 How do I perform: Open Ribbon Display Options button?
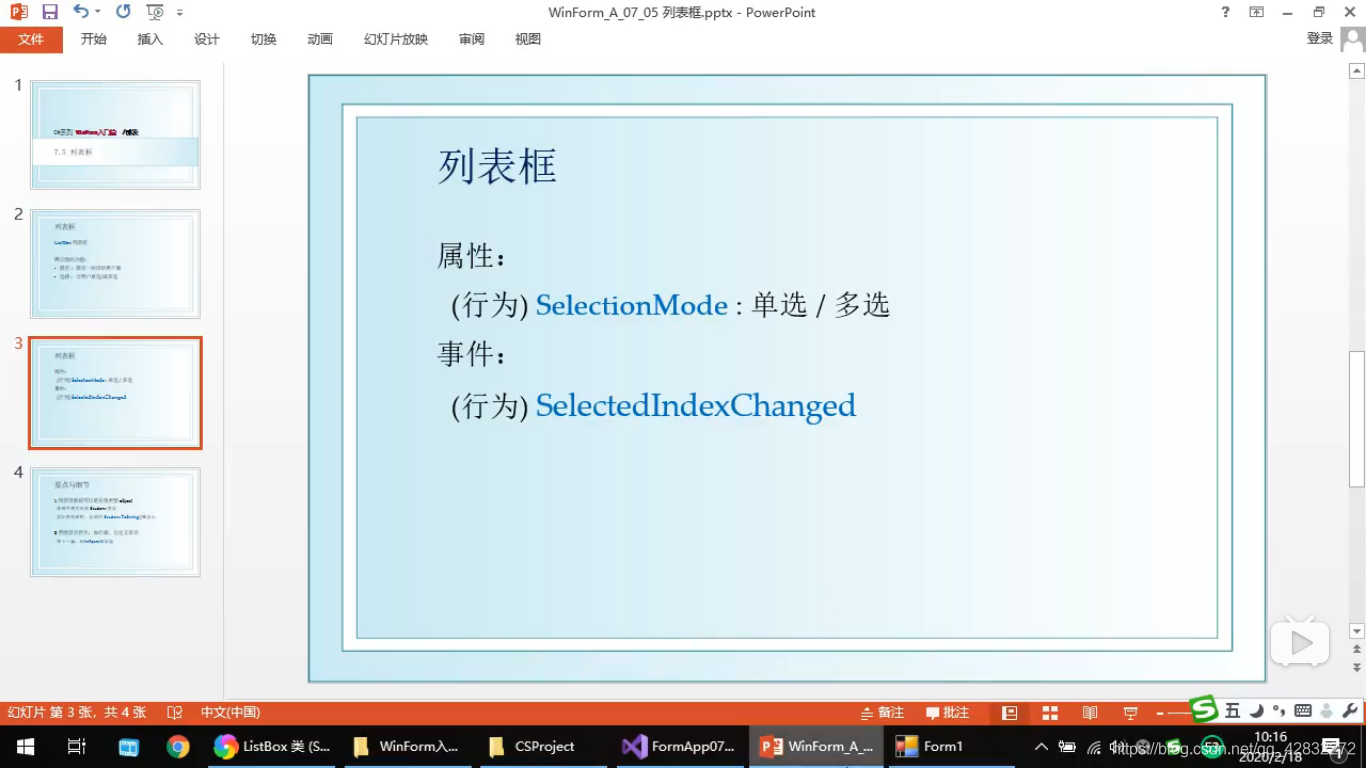point(1256,12)
